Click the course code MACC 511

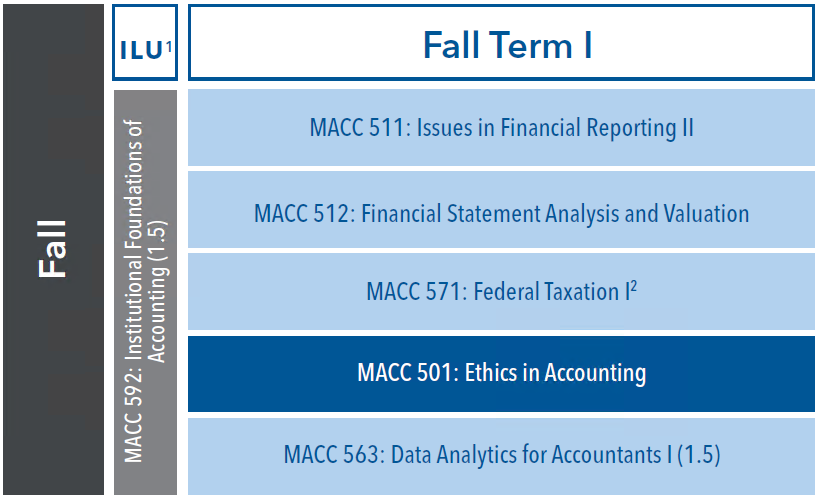click(357, 127)
